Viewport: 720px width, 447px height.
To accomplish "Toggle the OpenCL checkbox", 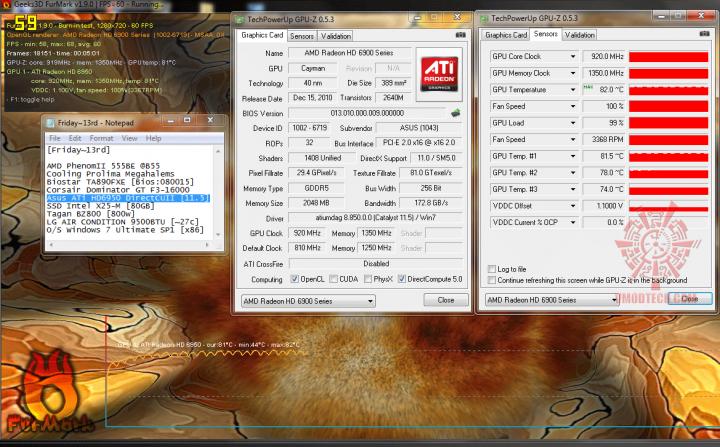I will pyautogui.click(x=295, y=279).
